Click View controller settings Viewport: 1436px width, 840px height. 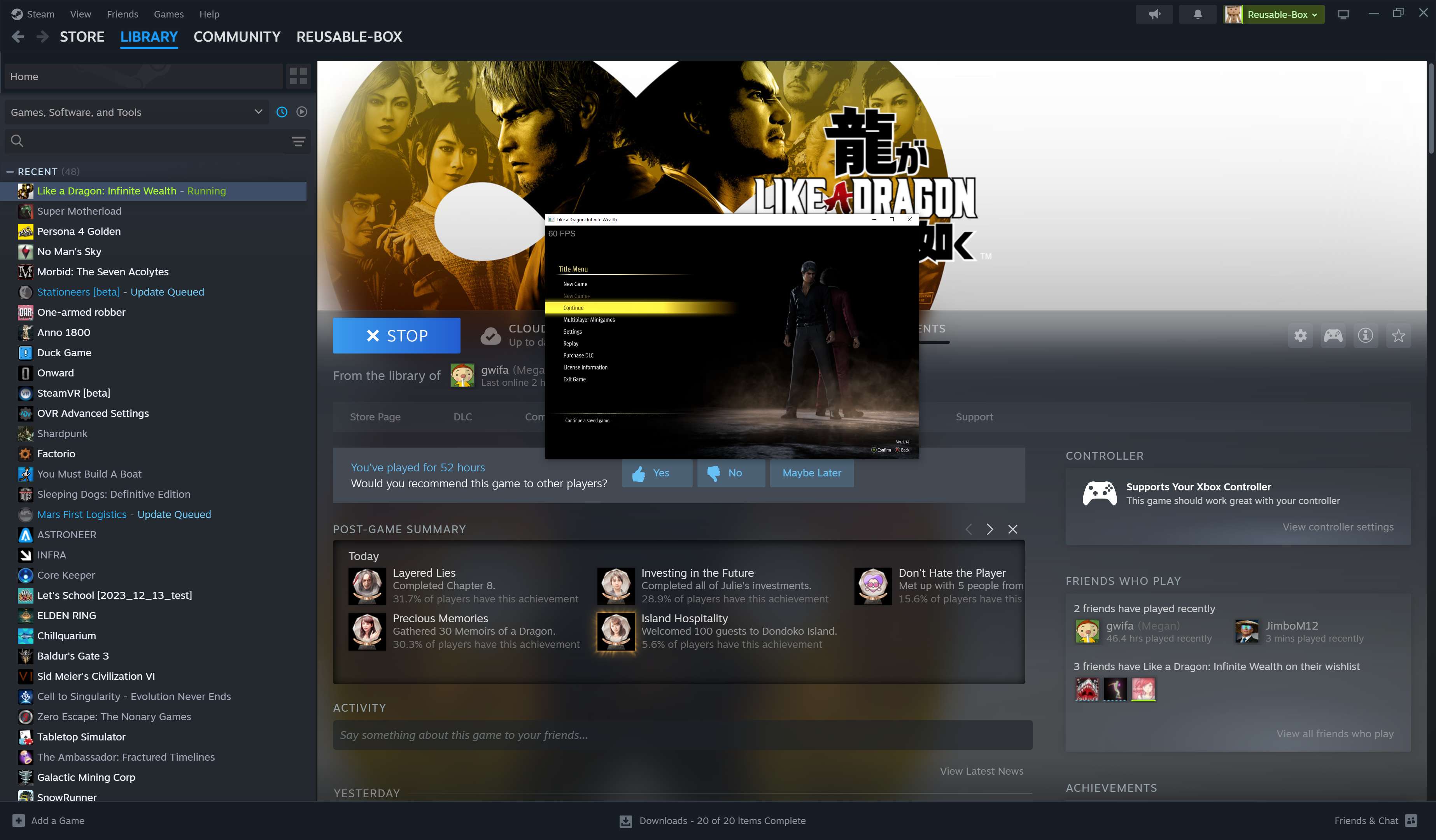pyautogui.click(x=1338, y=527)
